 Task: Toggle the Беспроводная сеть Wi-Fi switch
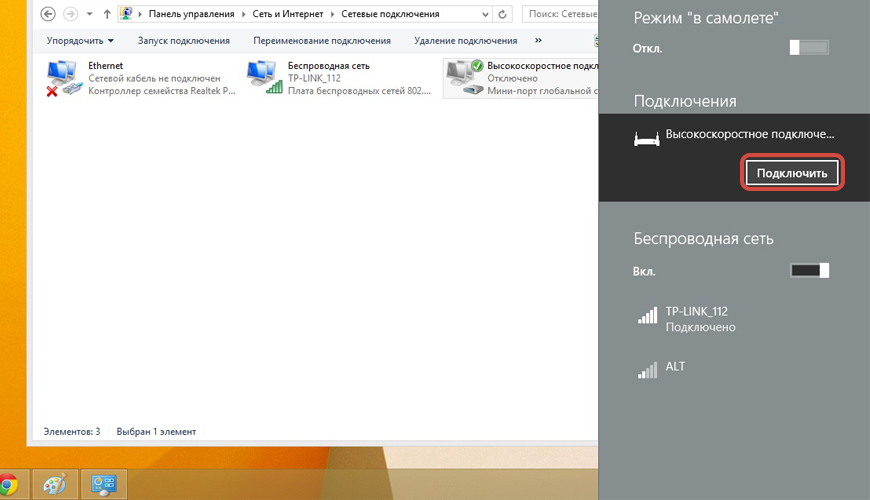[809, 270]
